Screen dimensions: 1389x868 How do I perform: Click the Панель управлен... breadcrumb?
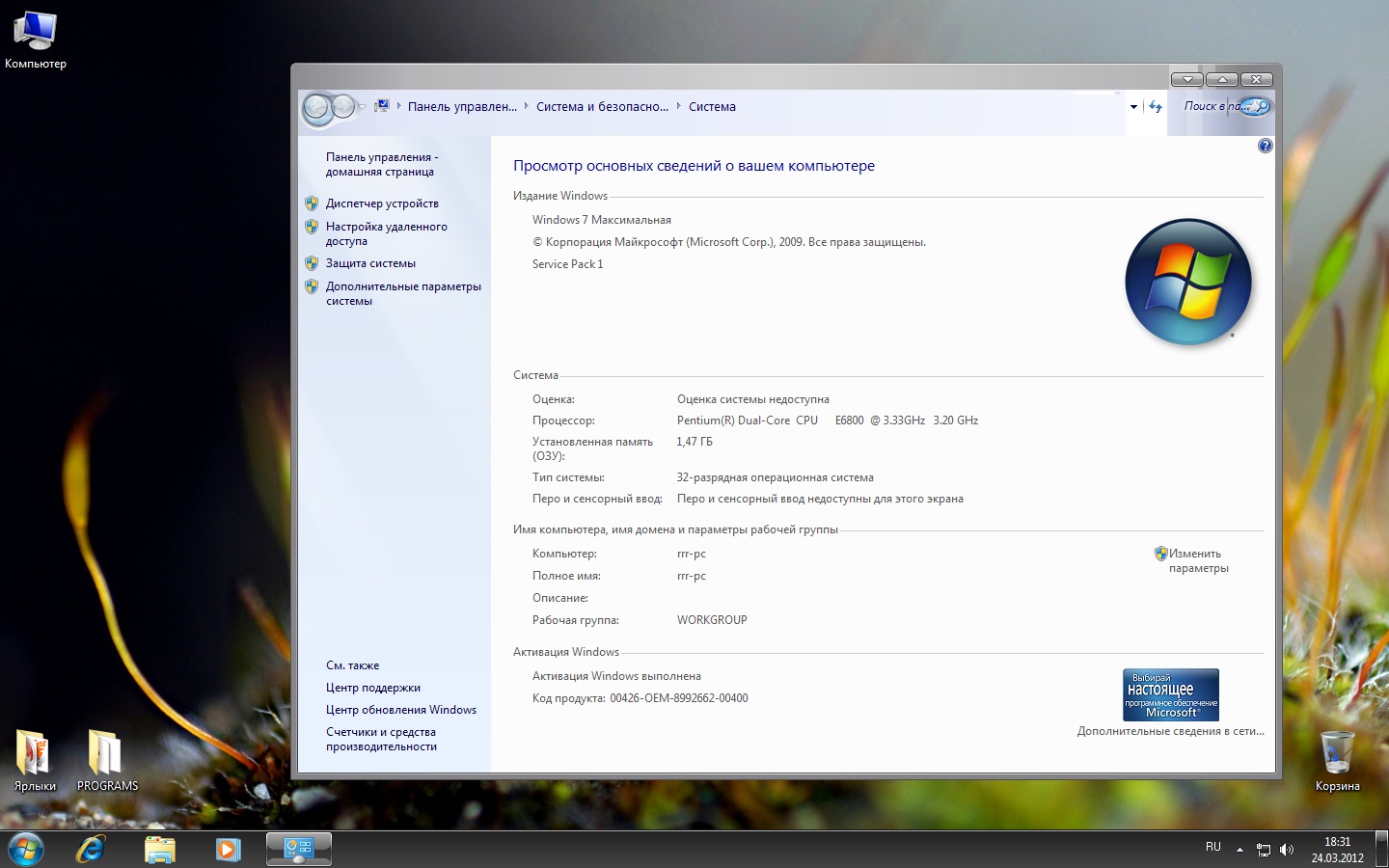point(462,107)
